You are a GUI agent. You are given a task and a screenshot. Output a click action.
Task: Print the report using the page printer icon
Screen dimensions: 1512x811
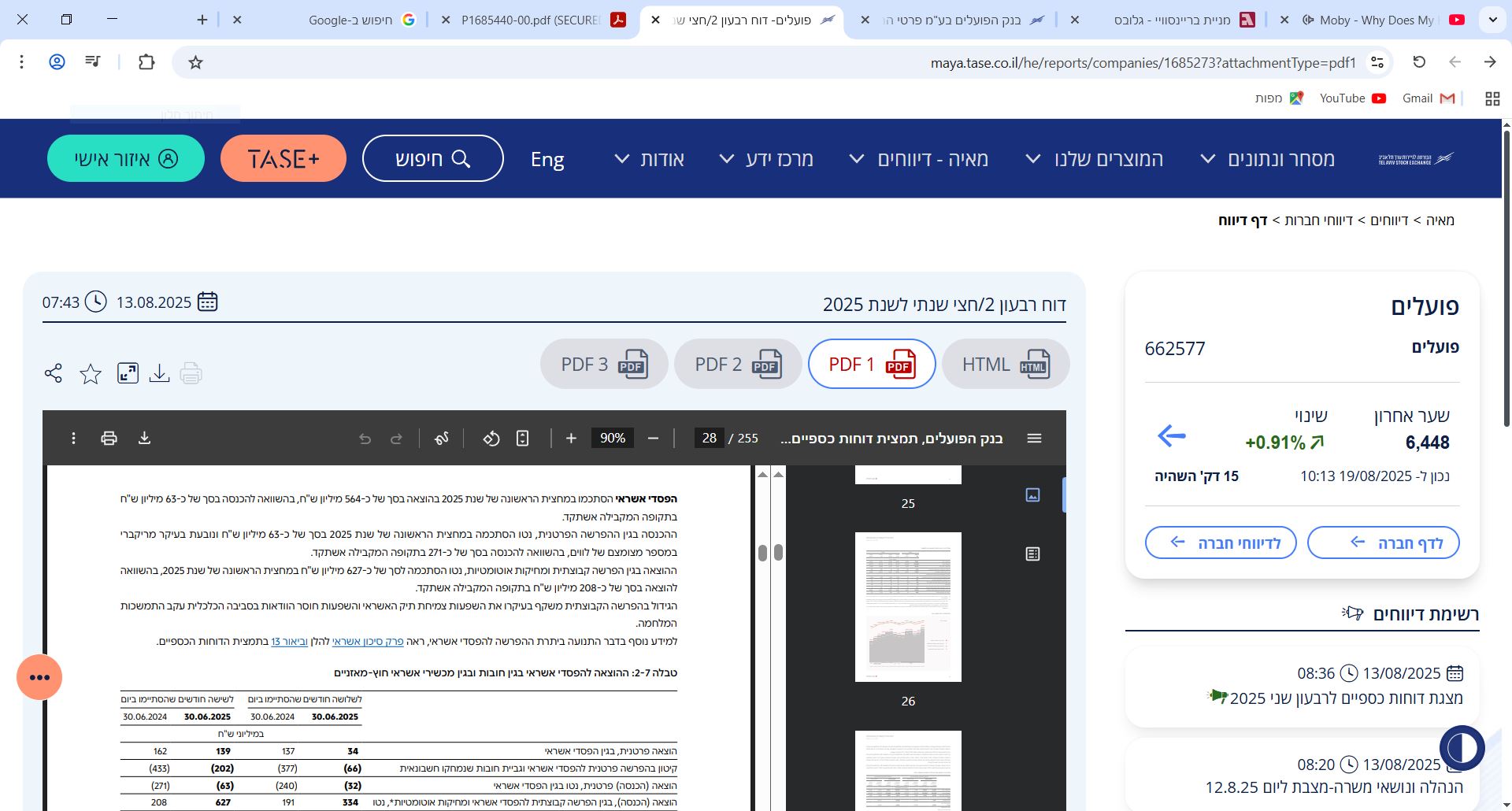pyautogui.click(x=191, y=373)
